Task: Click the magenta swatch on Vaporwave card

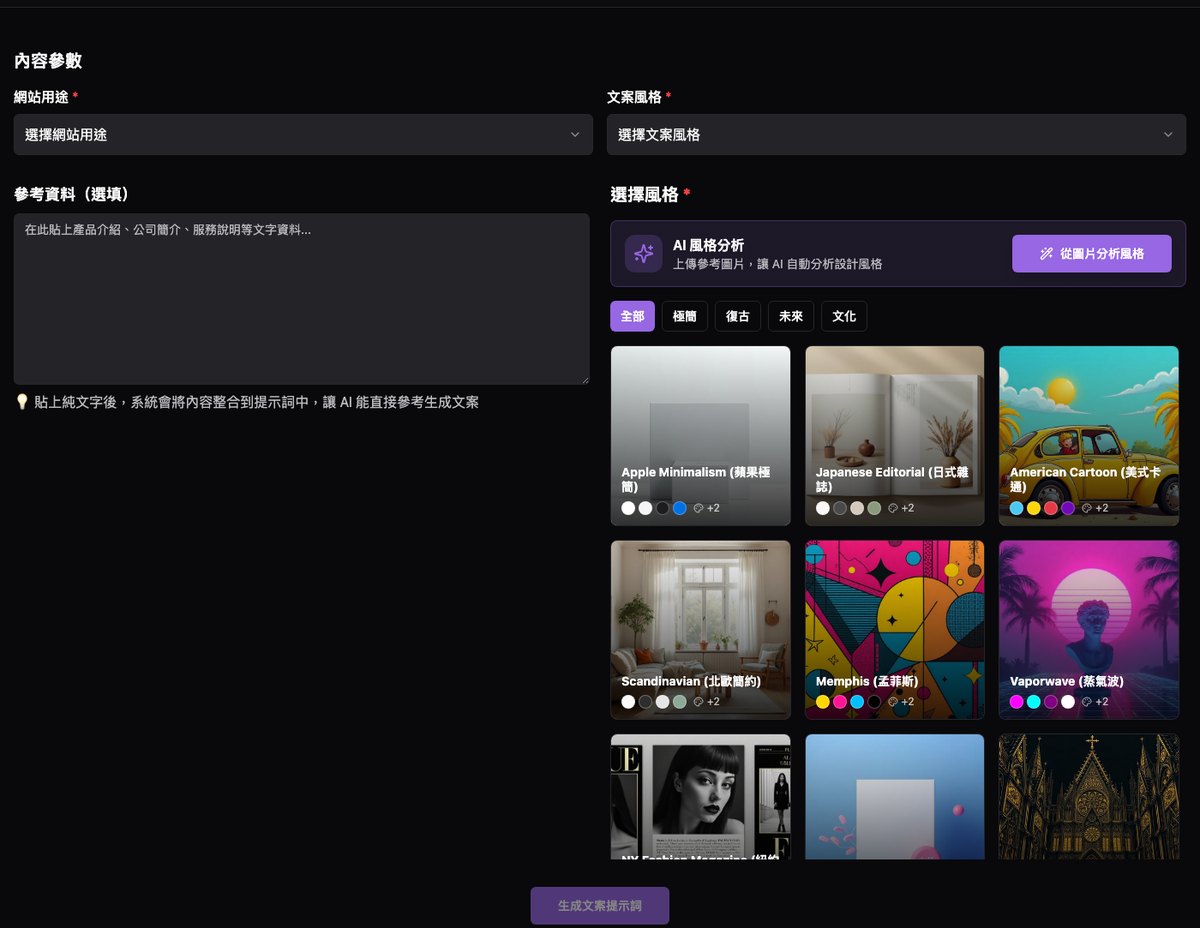Action: pos(1017,702)
